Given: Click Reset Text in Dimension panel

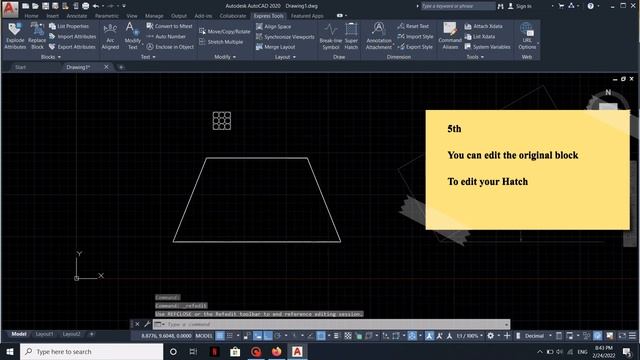Looking at the screenshot, I should pos(413,26).
